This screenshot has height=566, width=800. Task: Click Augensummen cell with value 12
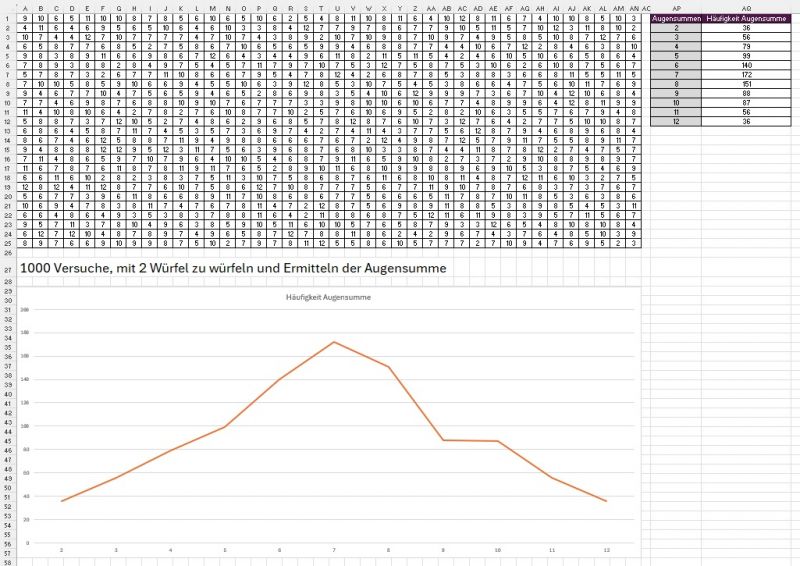[x=677, y=122]
